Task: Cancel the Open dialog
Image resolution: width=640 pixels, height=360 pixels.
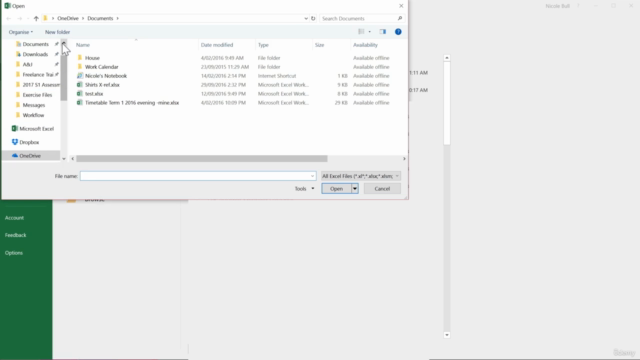Action: pyautogui.click(x=382, y=189)
